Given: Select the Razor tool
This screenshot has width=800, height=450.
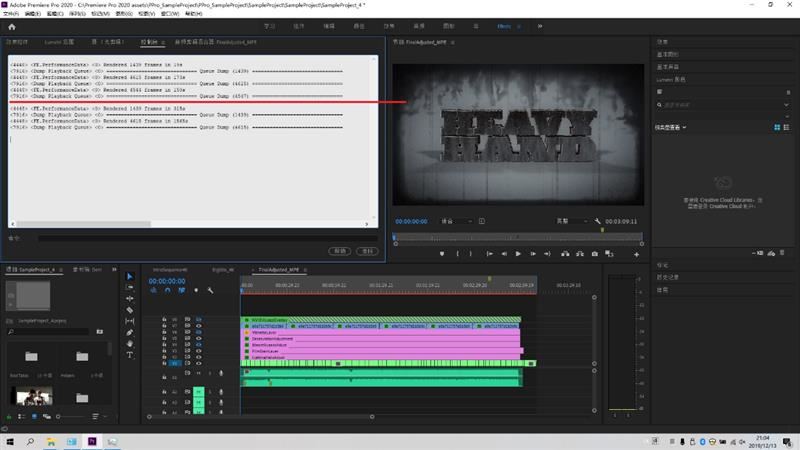Looking at the screenshot, I should (130, 310).
